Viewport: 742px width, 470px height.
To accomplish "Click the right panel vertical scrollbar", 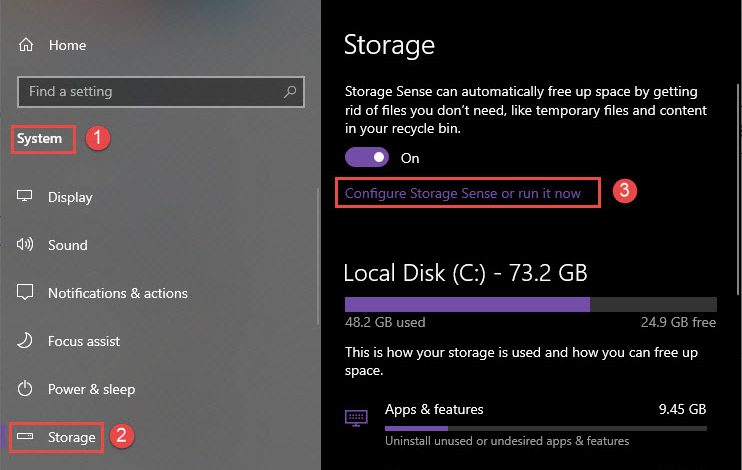I will pos(739,189).
